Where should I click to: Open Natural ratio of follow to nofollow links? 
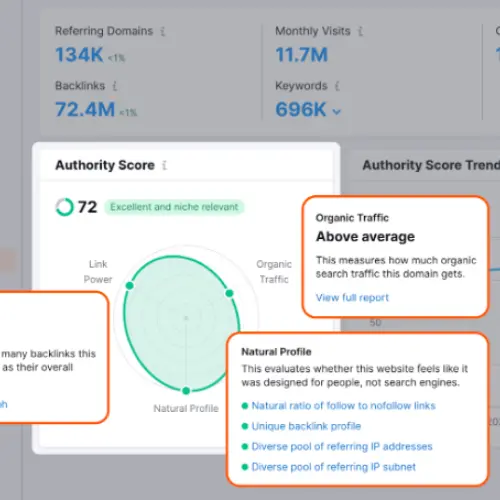344,406
